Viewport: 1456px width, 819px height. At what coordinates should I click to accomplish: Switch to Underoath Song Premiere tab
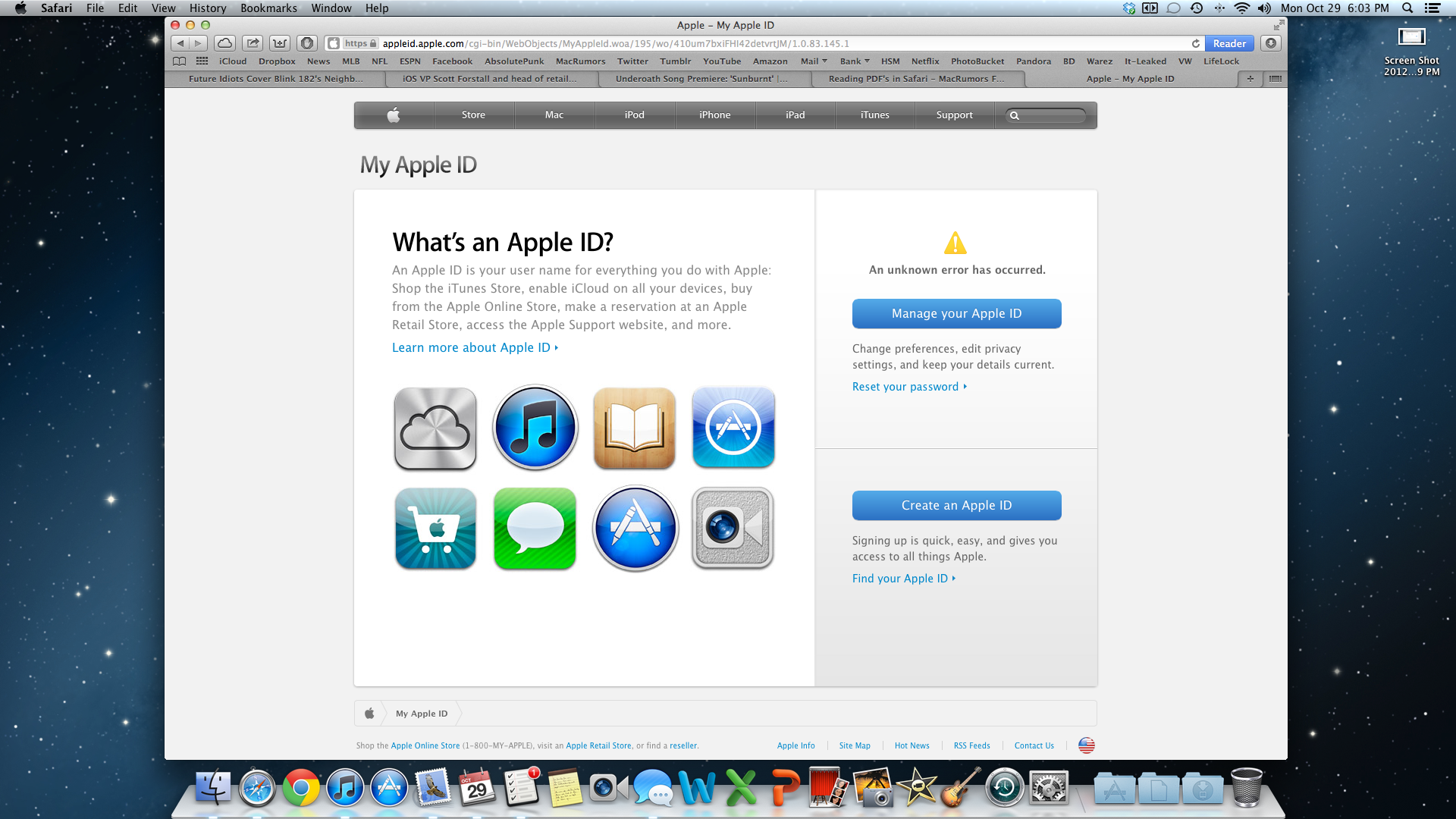pyautogui.click(x=701, y=79)
